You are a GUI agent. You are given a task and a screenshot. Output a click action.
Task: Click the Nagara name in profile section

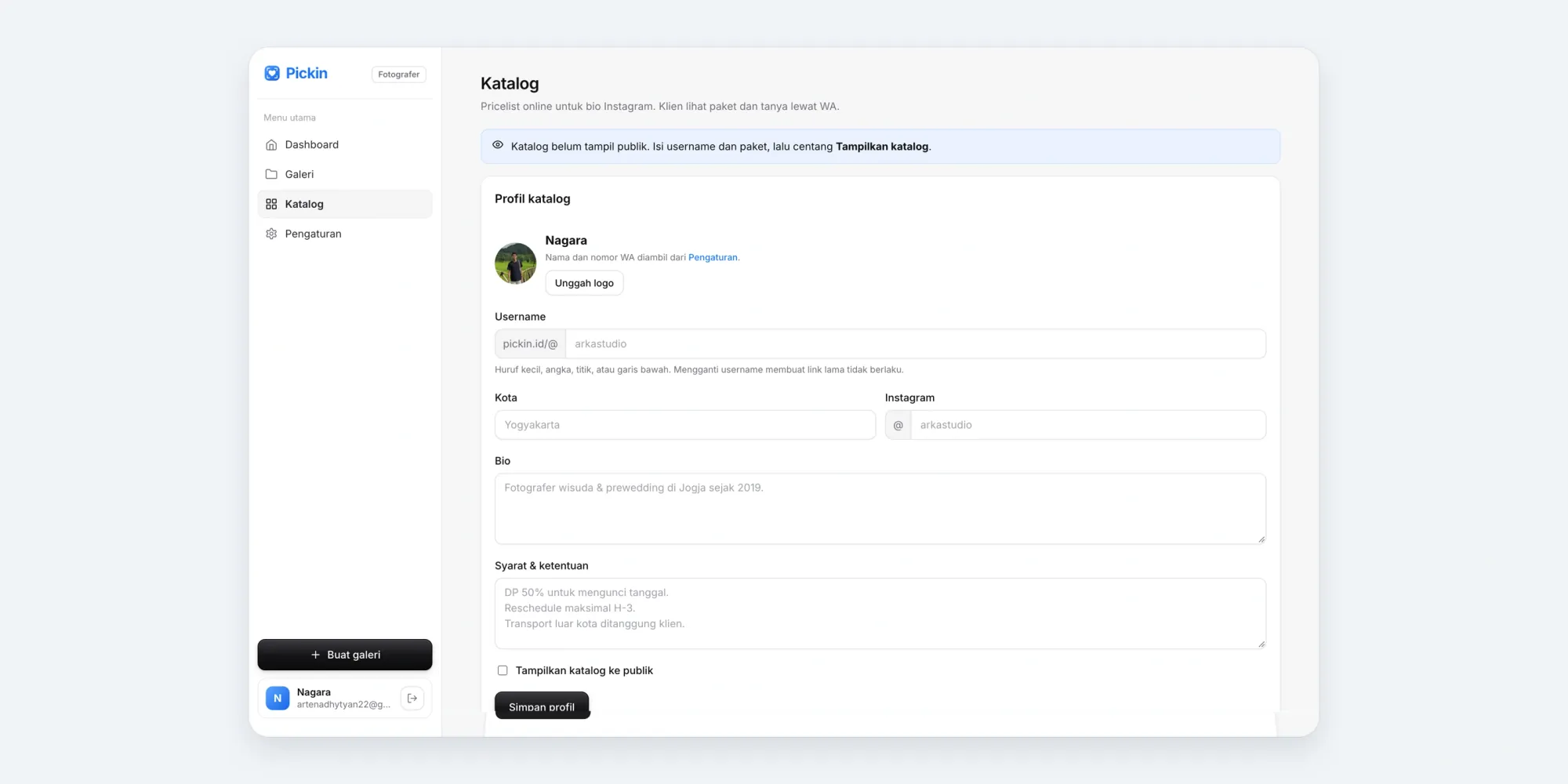click(566, 241)
